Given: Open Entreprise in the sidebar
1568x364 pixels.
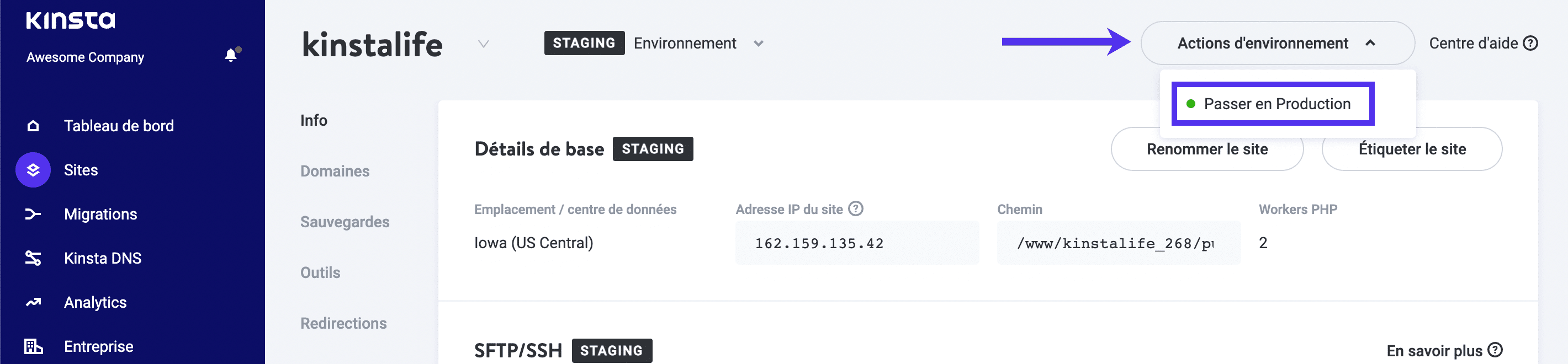Looking at the screenshot, I should (98, 346).
